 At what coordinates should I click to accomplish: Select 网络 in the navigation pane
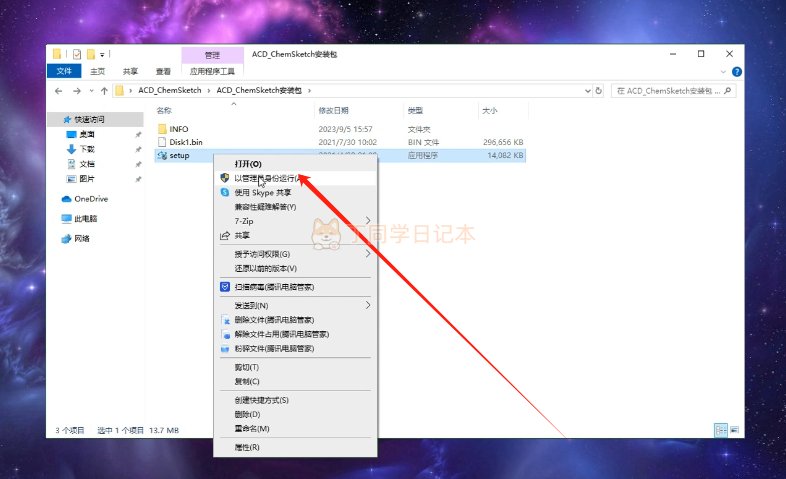point(82,238)
